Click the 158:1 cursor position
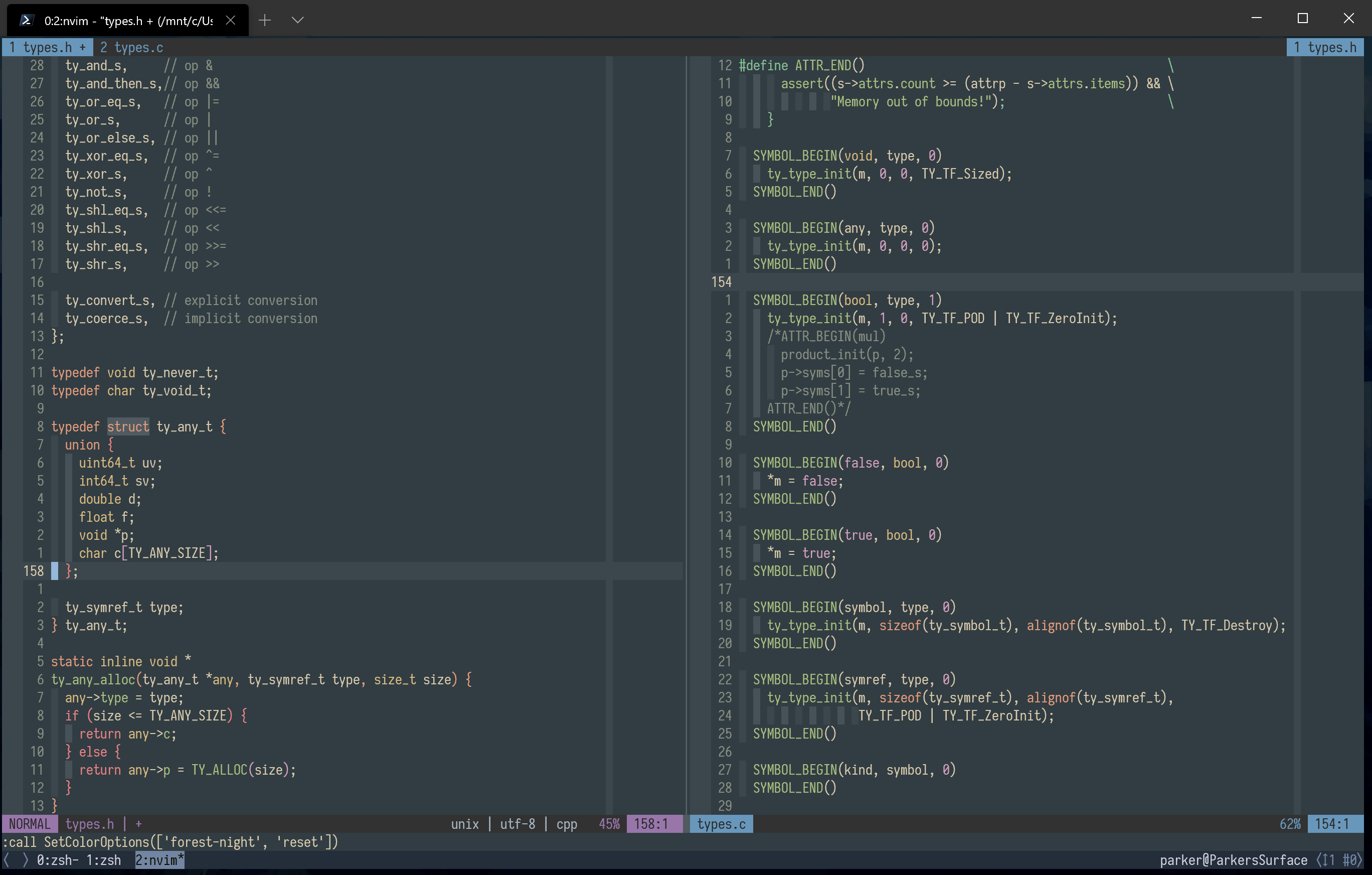1372x875 pixels. 654,824
